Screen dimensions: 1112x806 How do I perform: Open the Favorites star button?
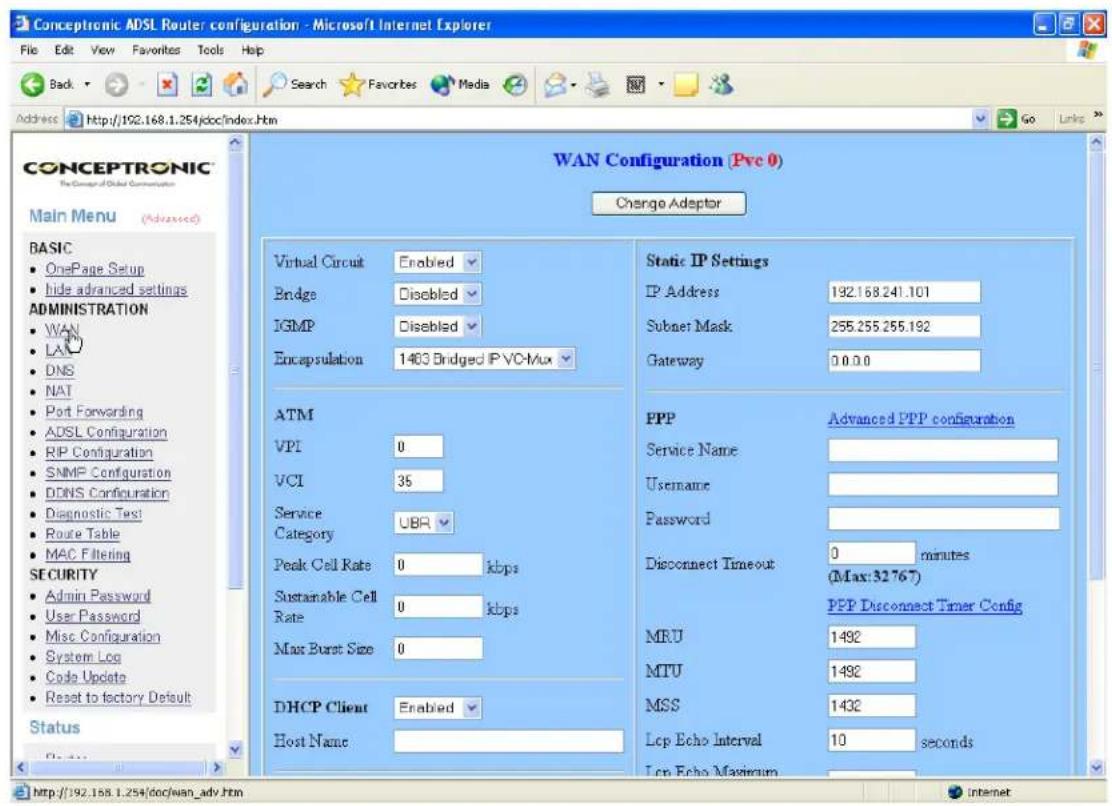(378, 84)
